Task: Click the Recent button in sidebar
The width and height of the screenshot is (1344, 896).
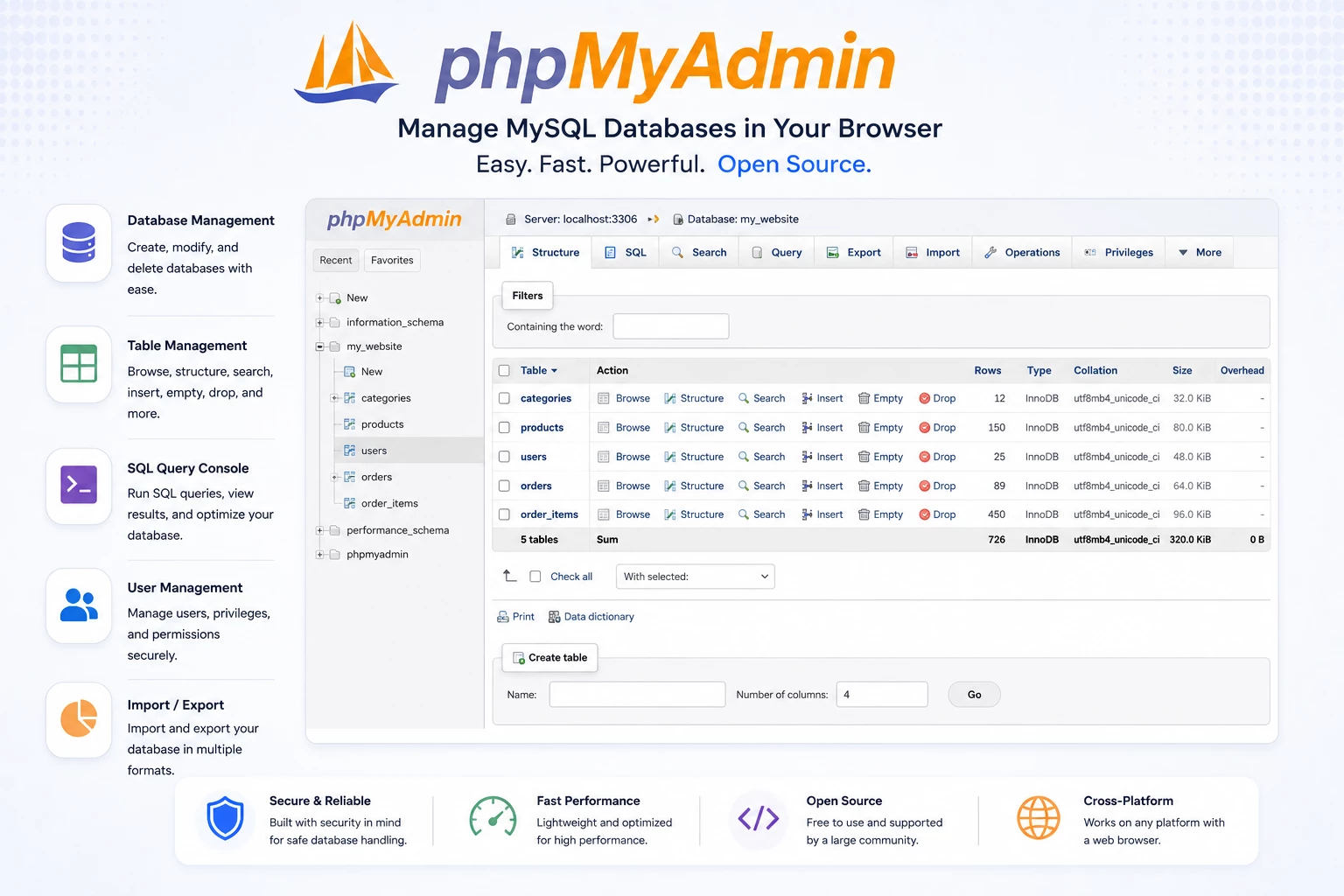Action: (x=336, y=261)
